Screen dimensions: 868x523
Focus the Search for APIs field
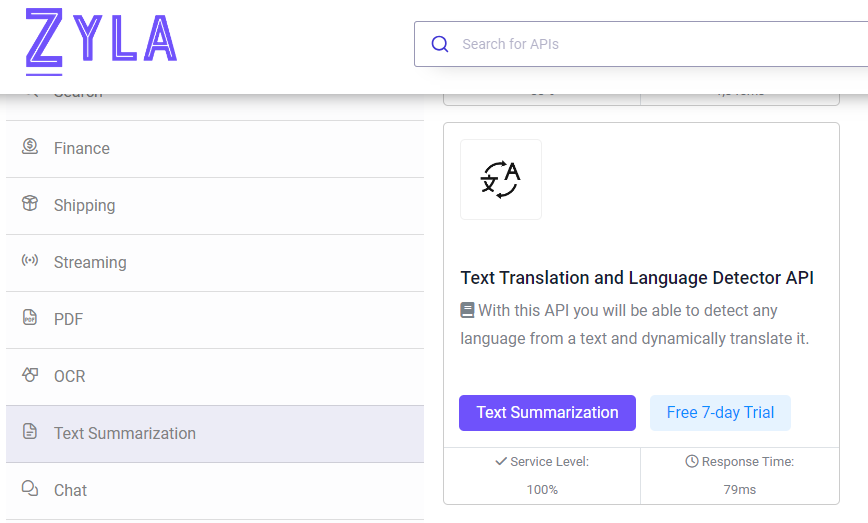(x=641, y=44)
